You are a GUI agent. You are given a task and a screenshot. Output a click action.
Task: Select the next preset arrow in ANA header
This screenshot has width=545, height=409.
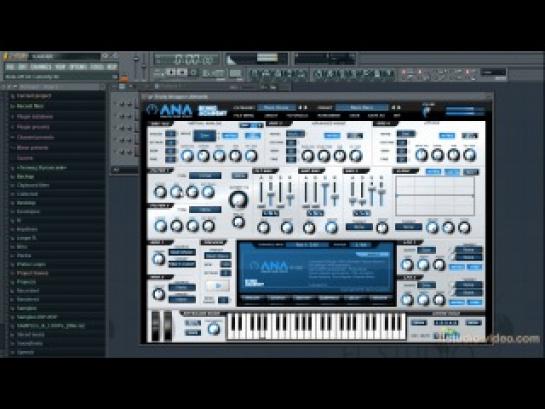399,108
